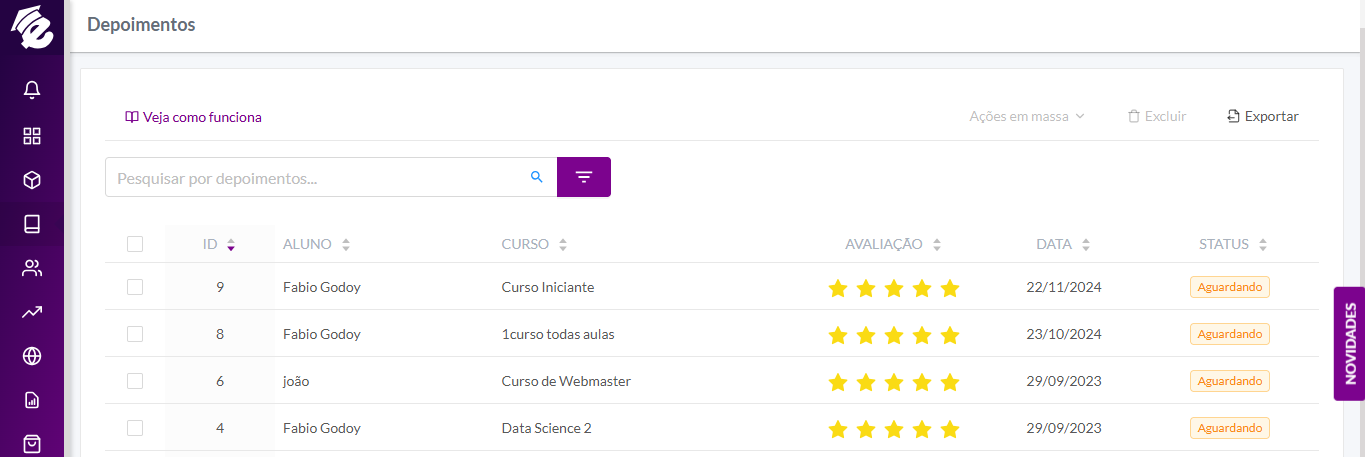This screenshot has height=457, width=1365.
Task: Click the search magnifier icon
Action: pos(537,177)
